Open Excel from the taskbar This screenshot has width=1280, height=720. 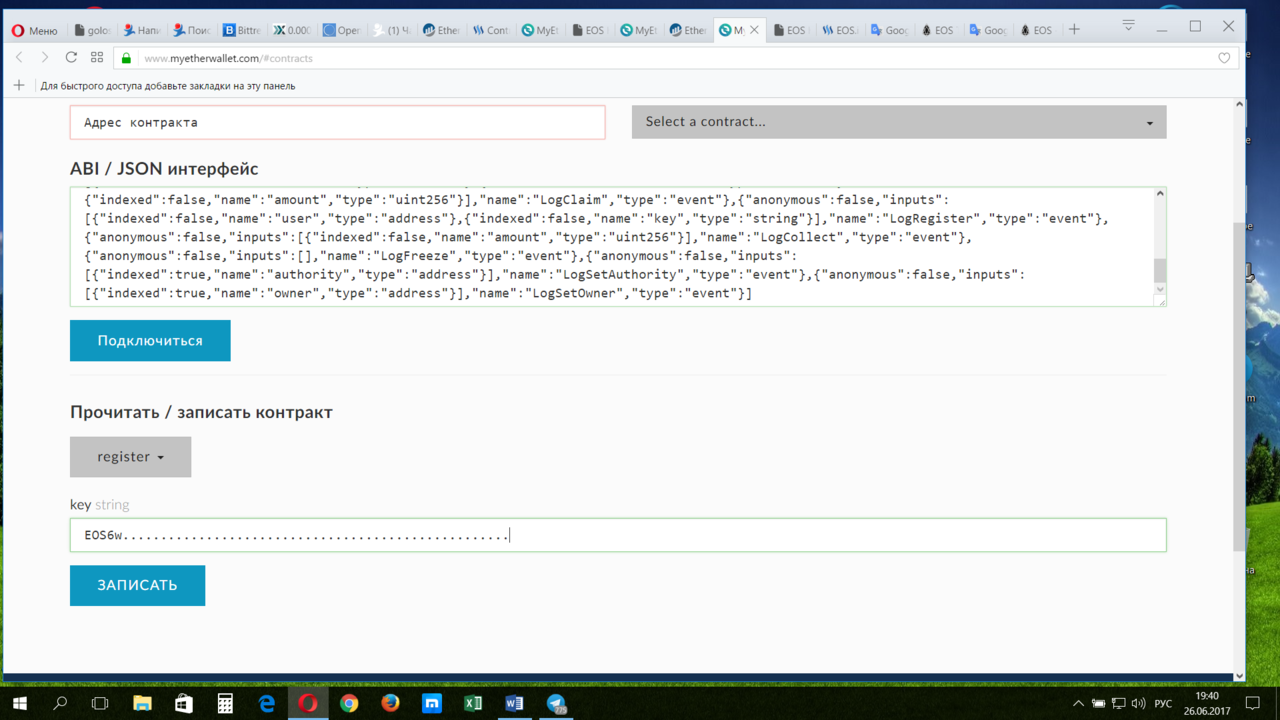pyautogui.click(x=473, y=703)
